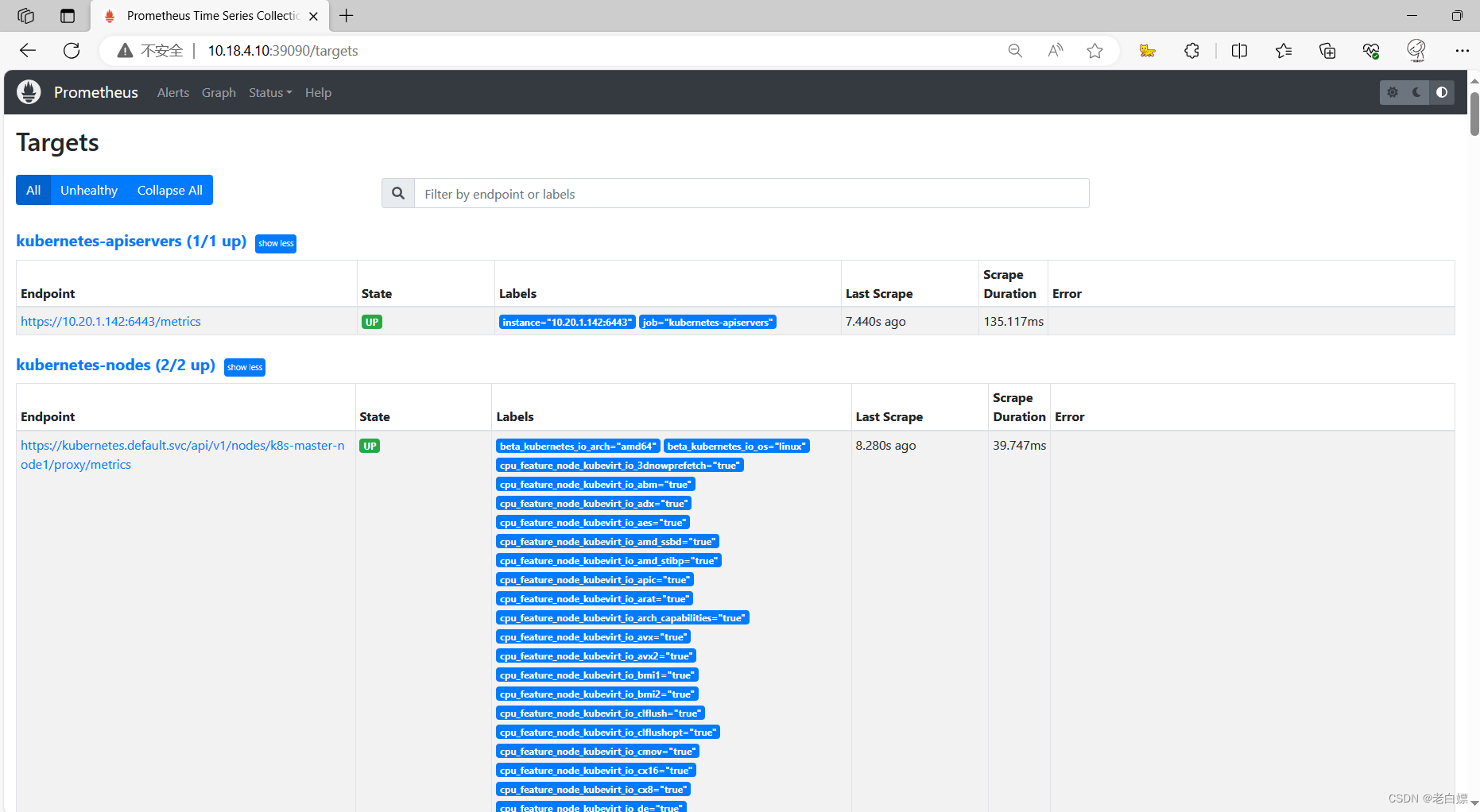Click the arch_capabilities="true" label

[x=622, y=617]
